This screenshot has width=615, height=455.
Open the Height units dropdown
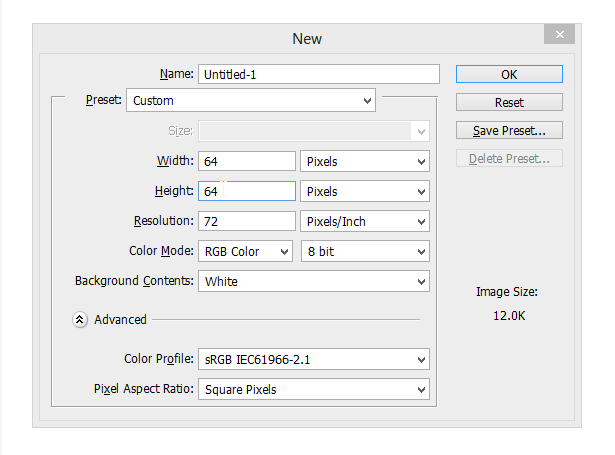click(x=365, y=191)
